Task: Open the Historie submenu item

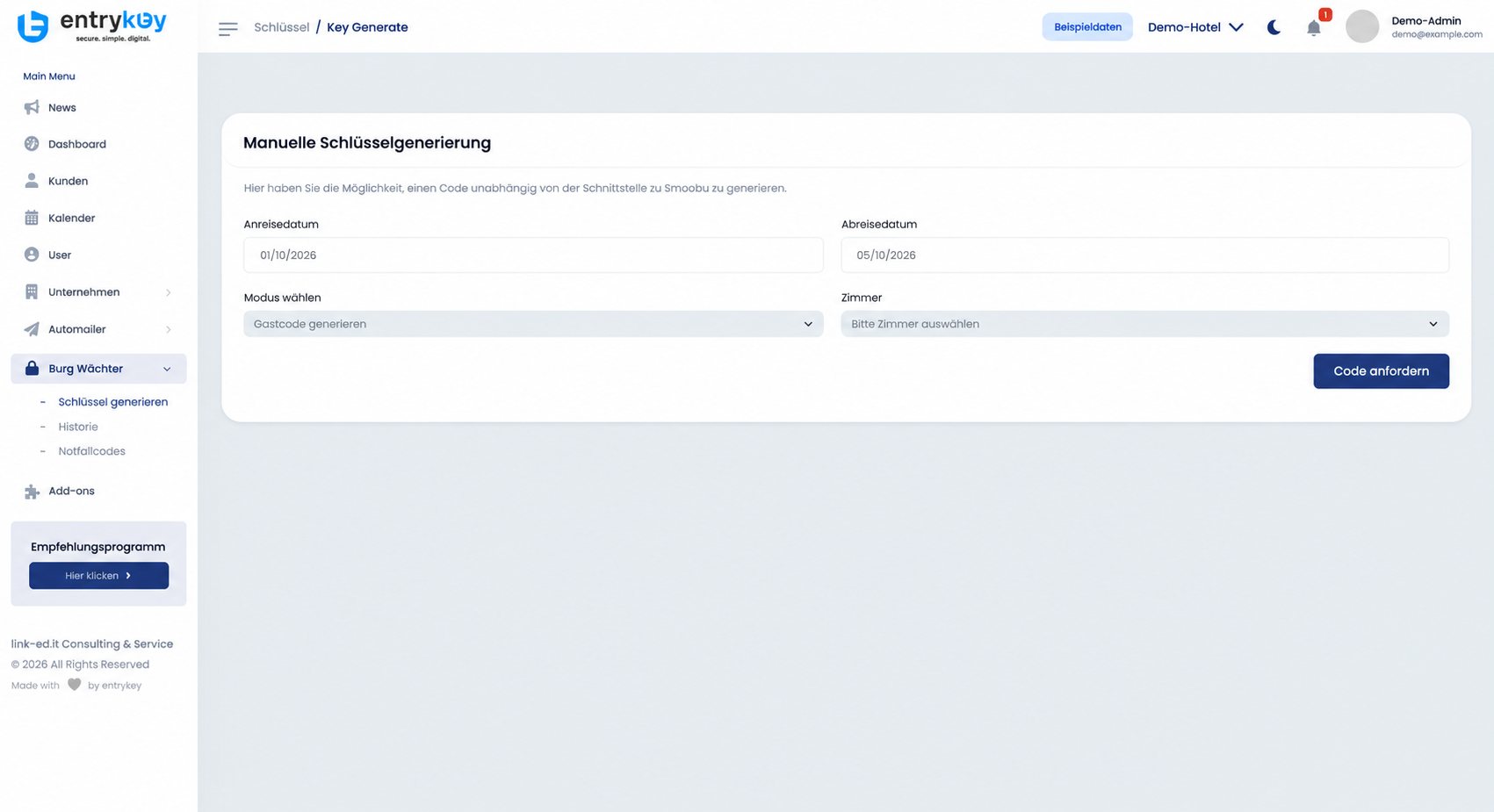Action: coord(78,427)
